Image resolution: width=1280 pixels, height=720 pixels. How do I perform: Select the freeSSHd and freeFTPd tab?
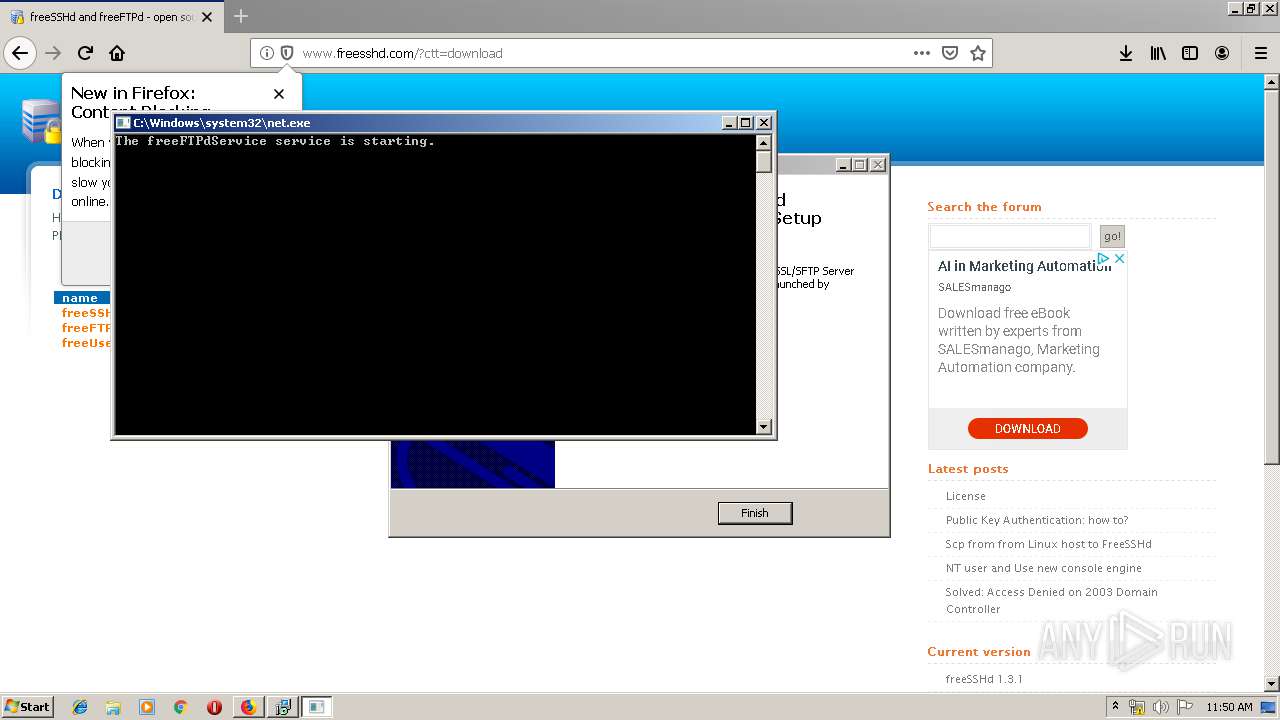click(110, 16)
